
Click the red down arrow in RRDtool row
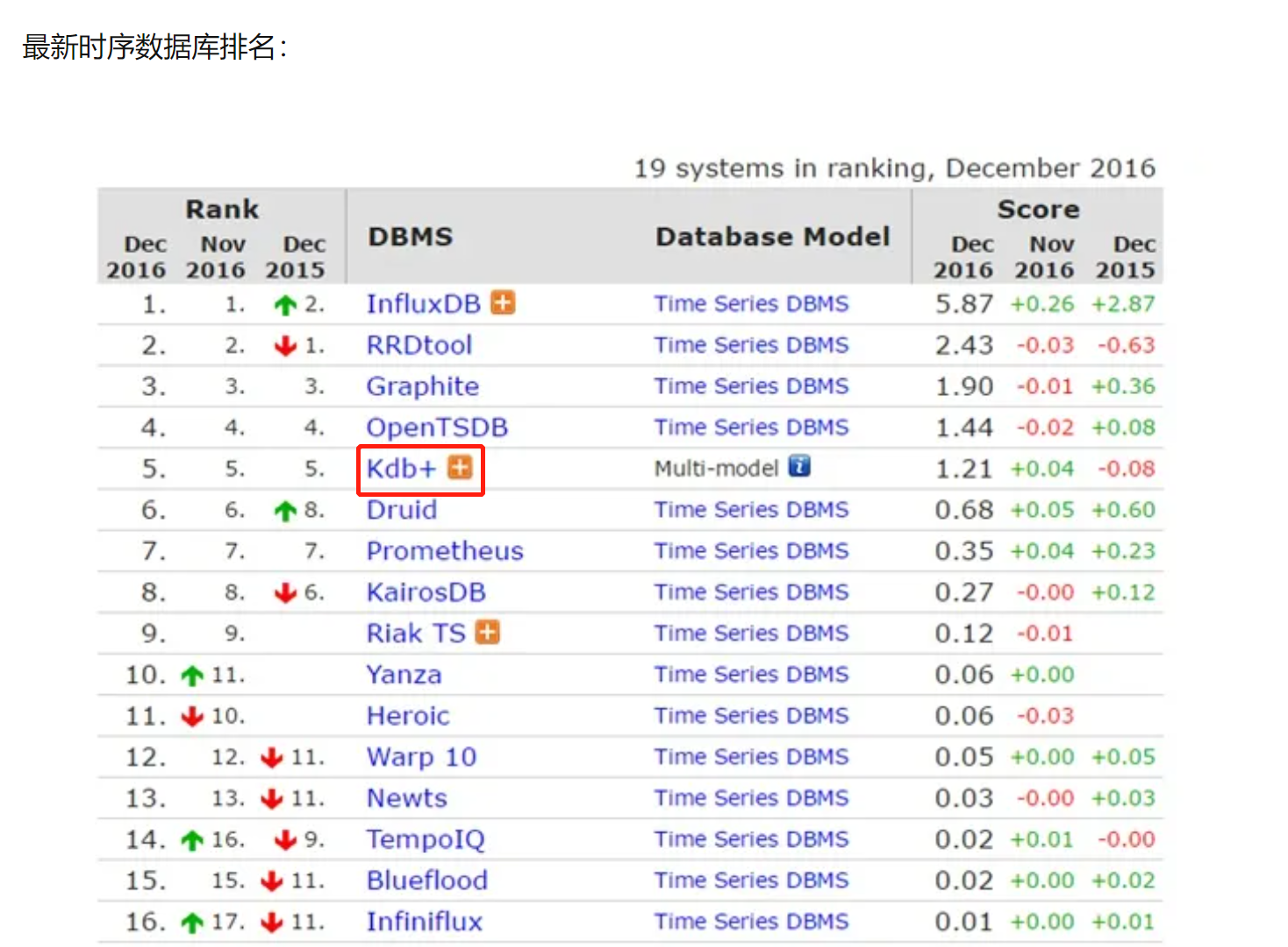pos(285,346)
